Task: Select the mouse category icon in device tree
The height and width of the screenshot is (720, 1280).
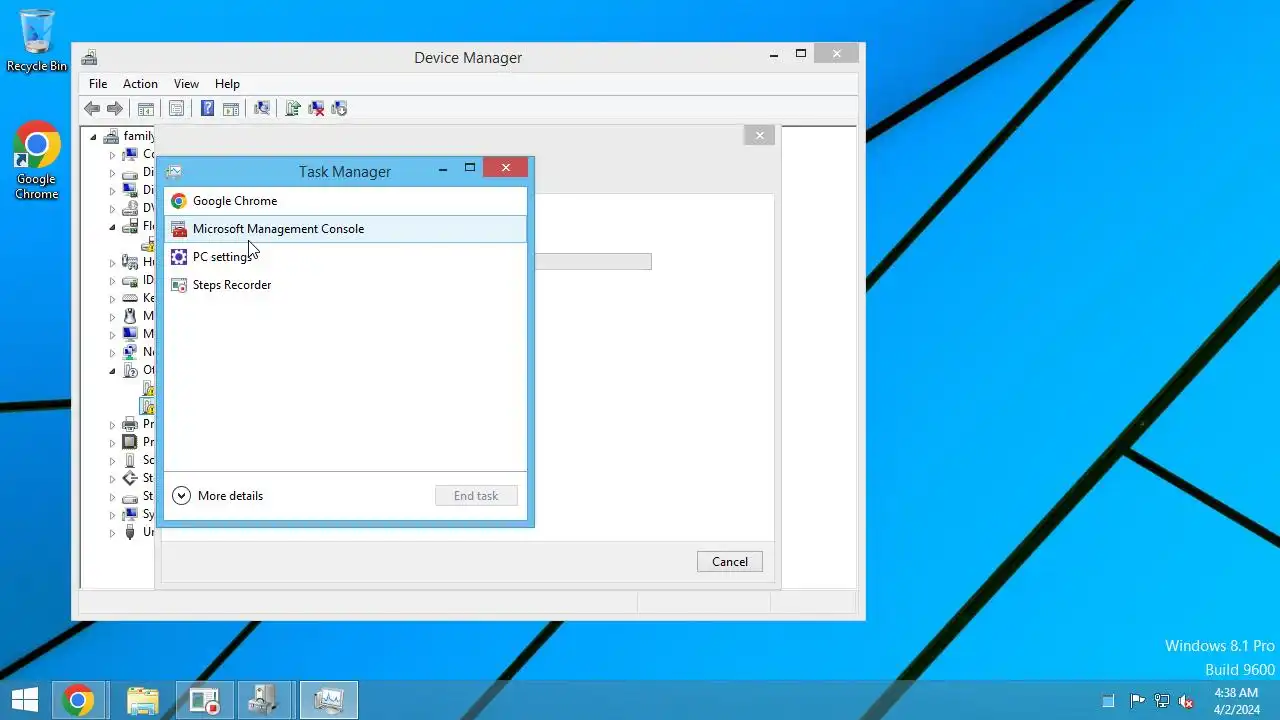Action: click(x=130, y=316)
